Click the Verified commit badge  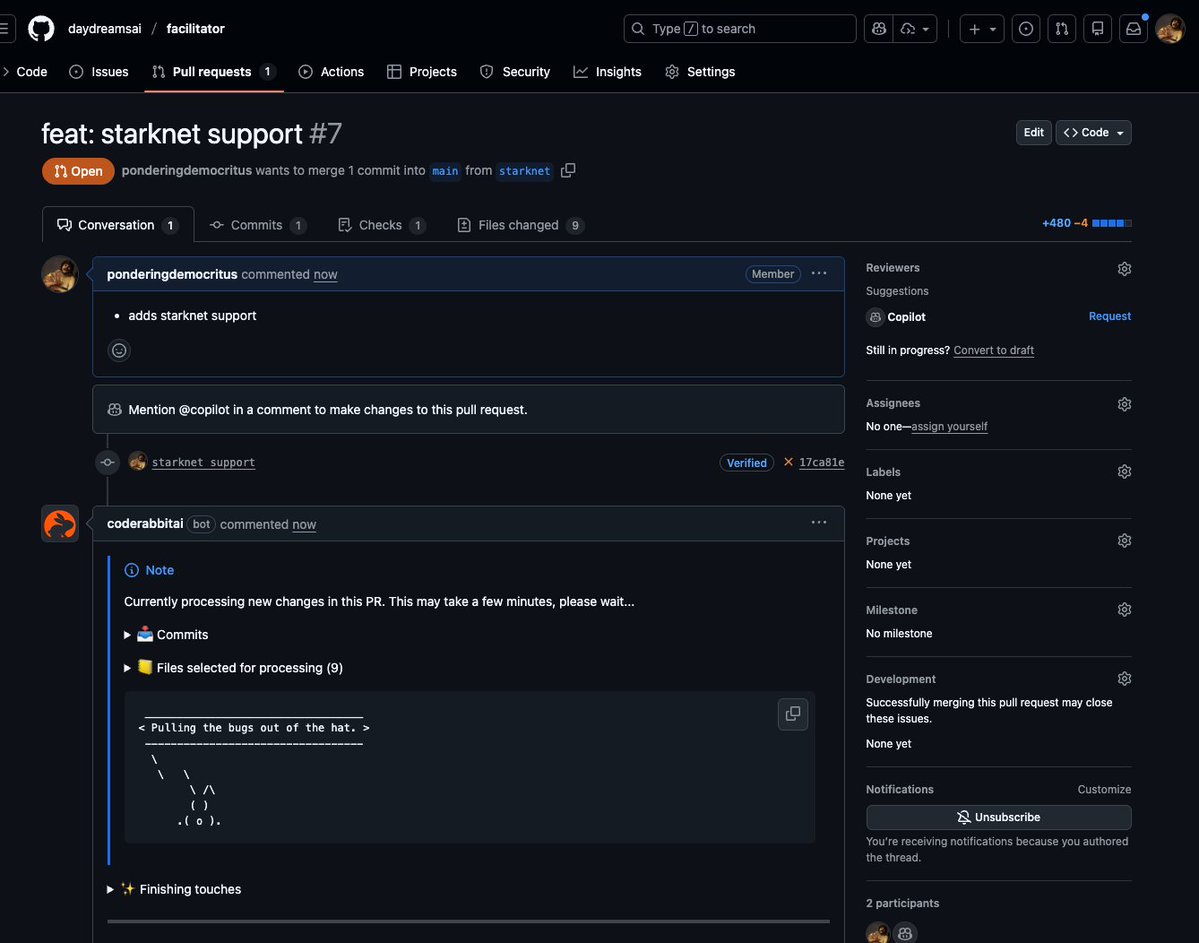tap(746, 463)
